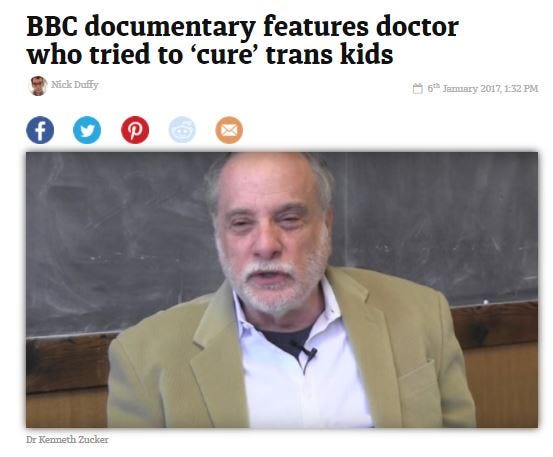
Task: Click the 6th January 2017 date text
Action: point(463,89)
